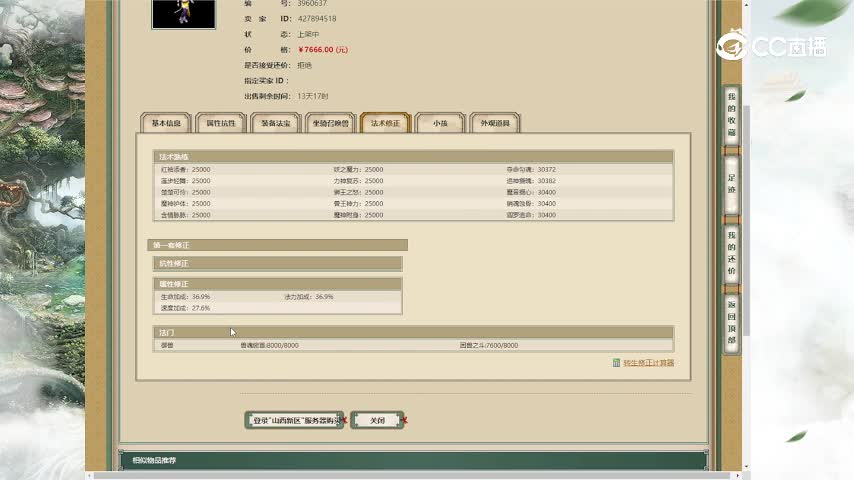Switch to the 小孩 tab
The width and height of the screenshot is (854, 480).
pos(440,123)
